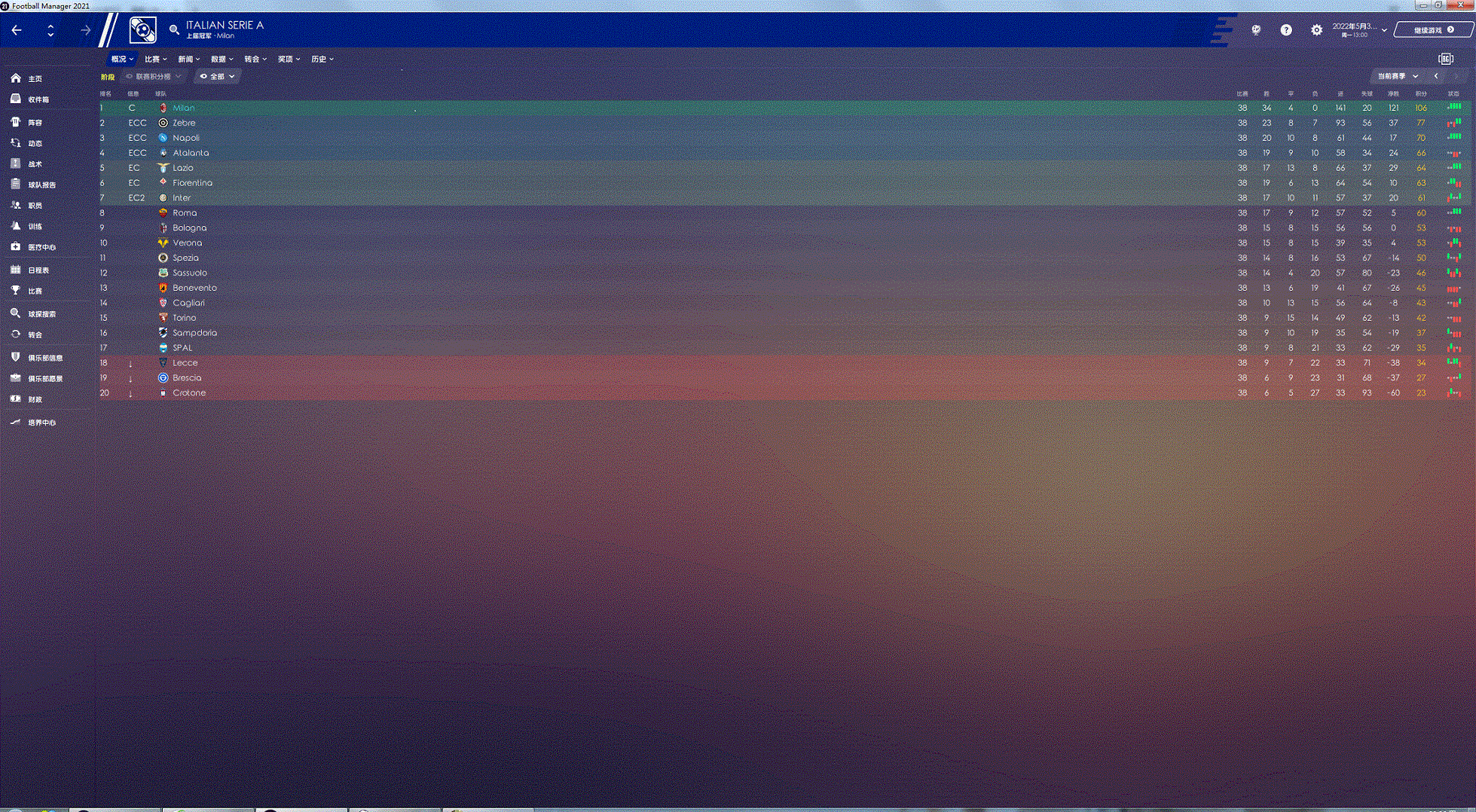Image resolution: width=1476 pixels, height=812 pixels.
Task: Click the screen layout icon below continue button
Action: point(1446,59)
